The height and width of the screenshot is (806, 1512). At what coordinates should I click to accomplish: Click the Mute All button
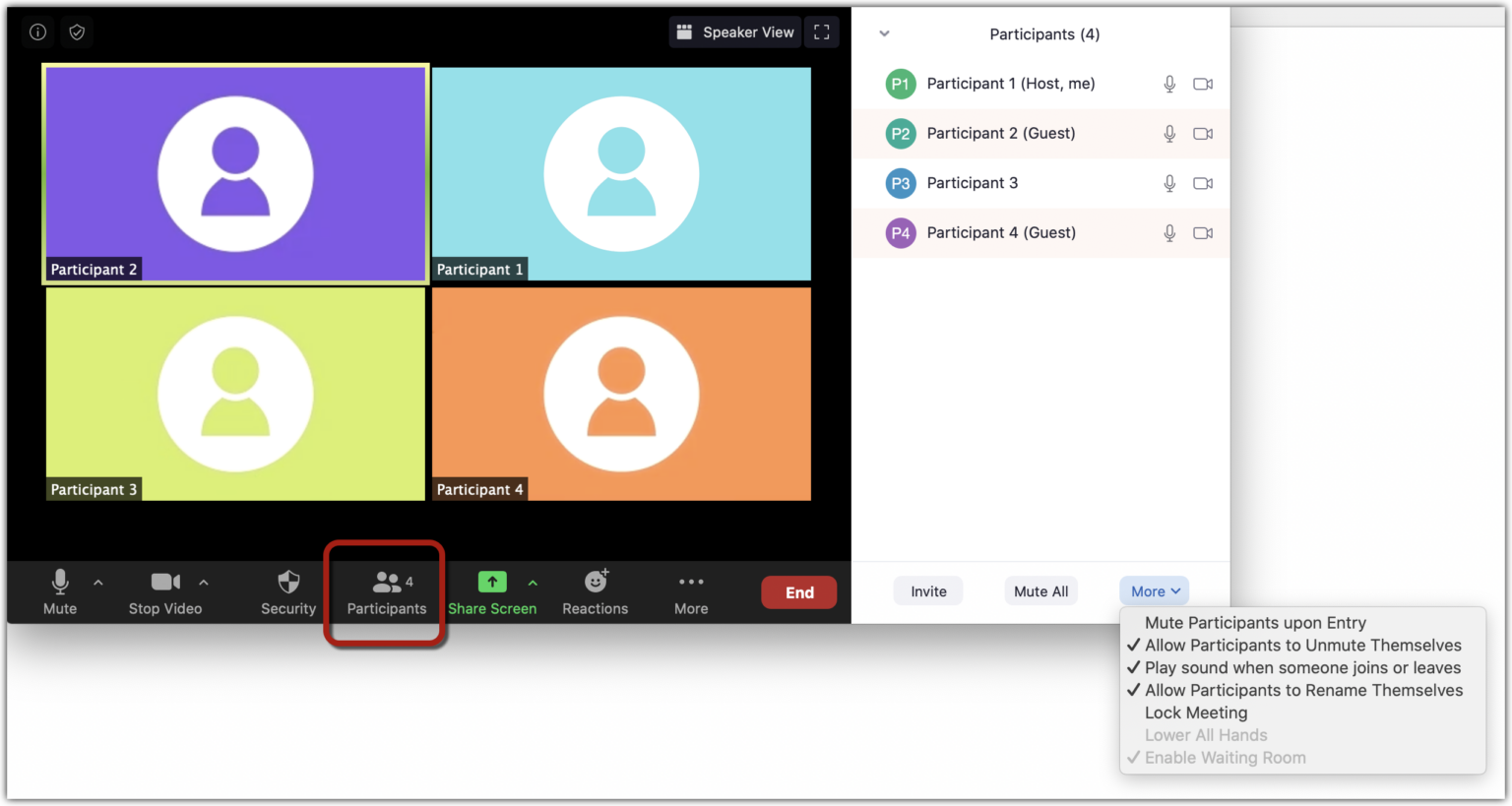click(x=1040, y=590)
